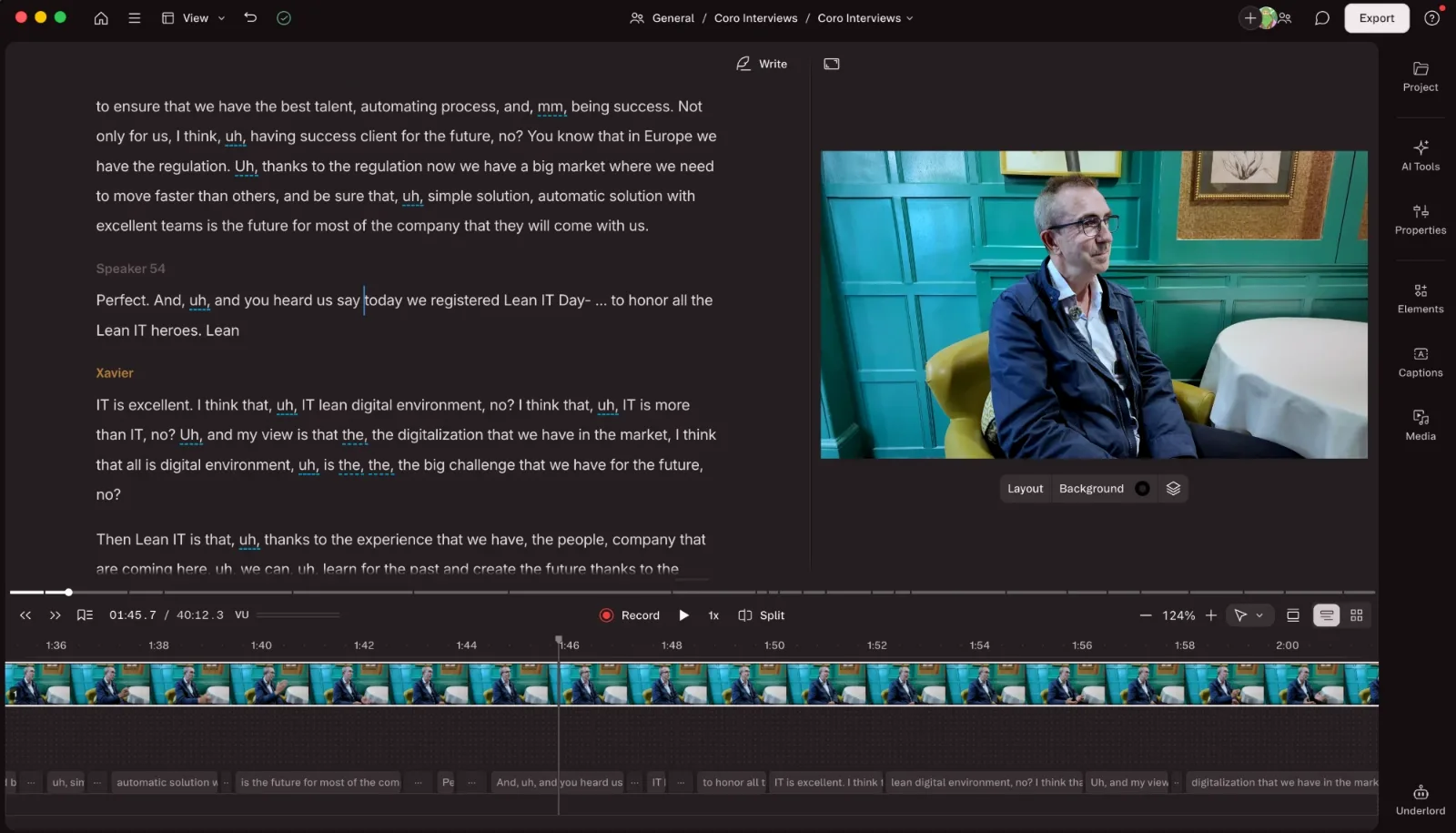
Task: Expand the Coro Interviews composition dropdown
Action: pos(865,18)
